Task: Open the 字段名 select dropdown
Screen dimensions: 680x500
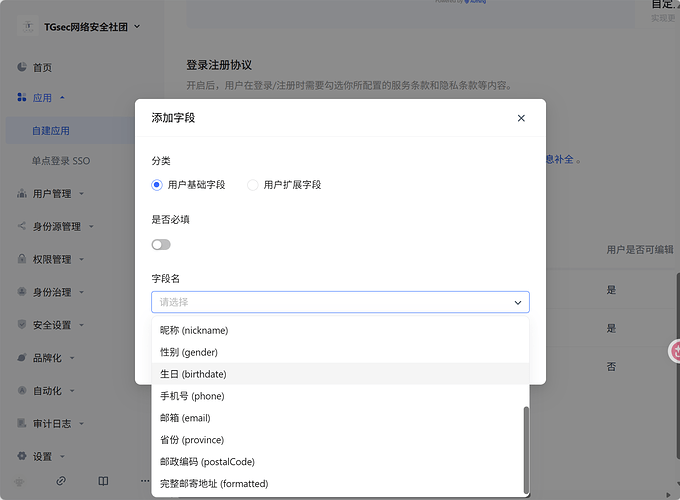Action: 340,302
